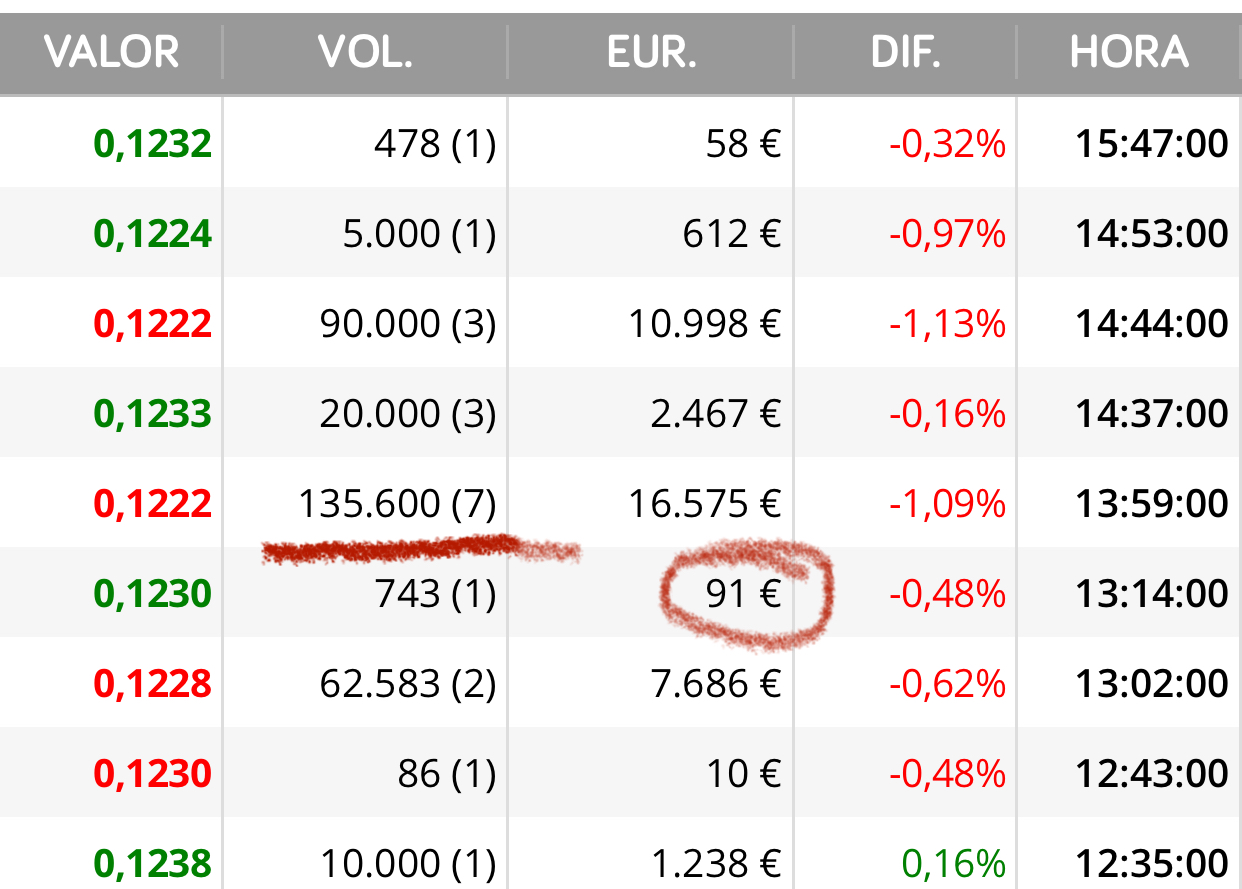The image size is (1242, 889).
Task: Click the volume 743 (1) cell
Action: pos(435,594)
